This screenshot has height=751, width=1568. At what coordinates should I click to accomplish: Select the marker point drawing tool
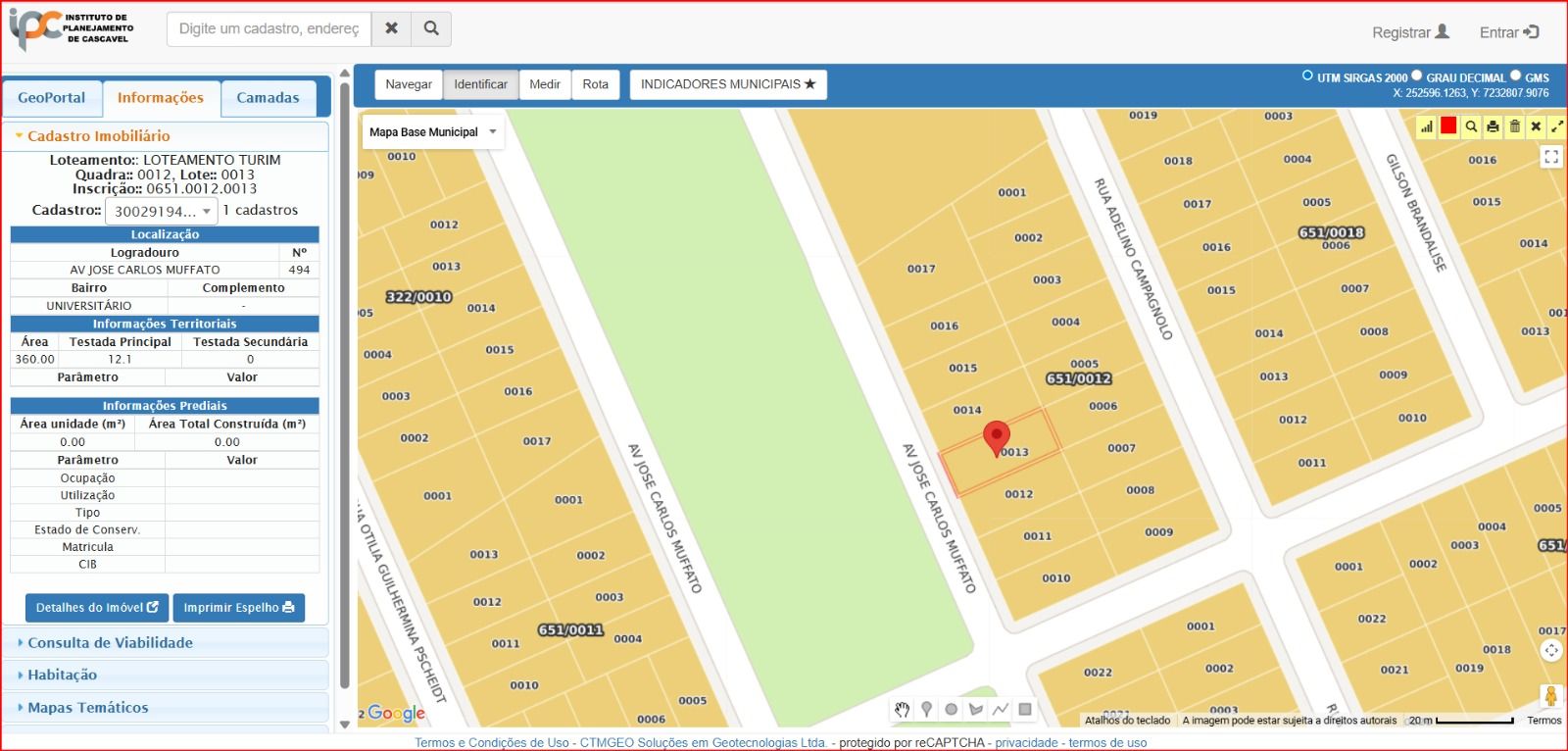click(927, 709)
